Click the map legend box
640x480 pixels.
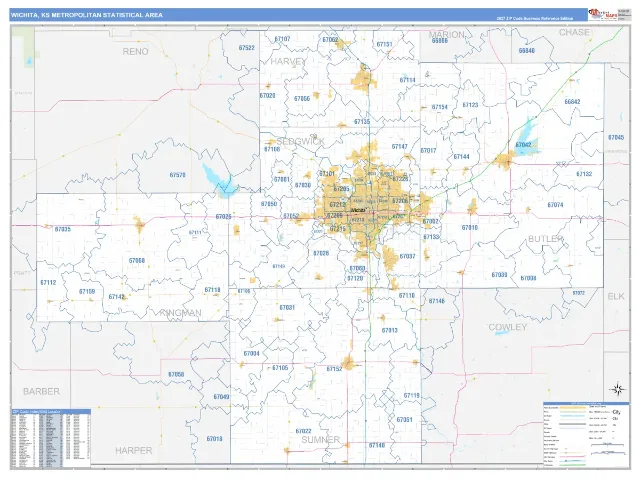(586, 434)
